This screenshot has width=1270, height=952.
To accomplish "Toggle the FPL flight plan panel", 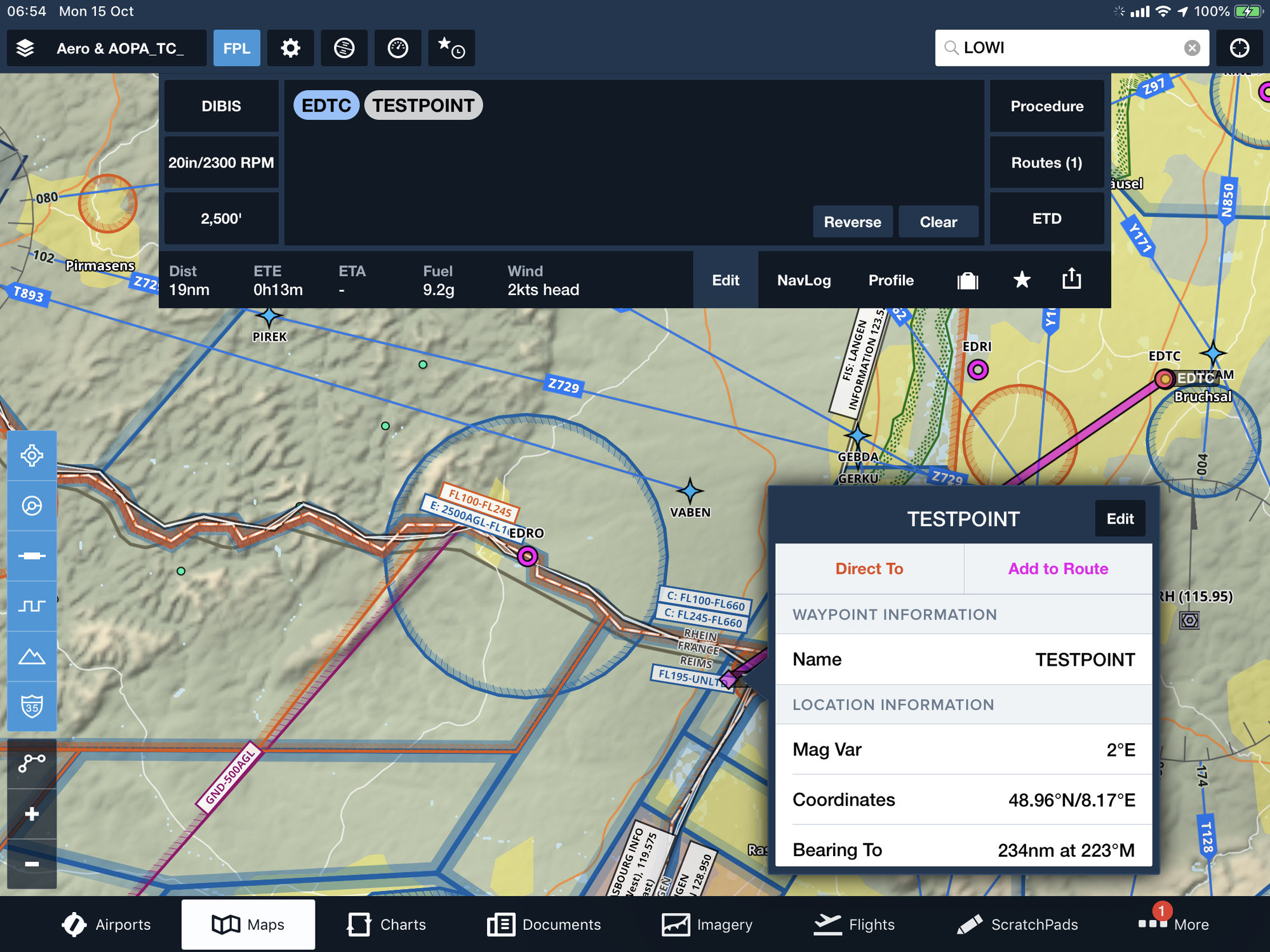I will 236,48.
